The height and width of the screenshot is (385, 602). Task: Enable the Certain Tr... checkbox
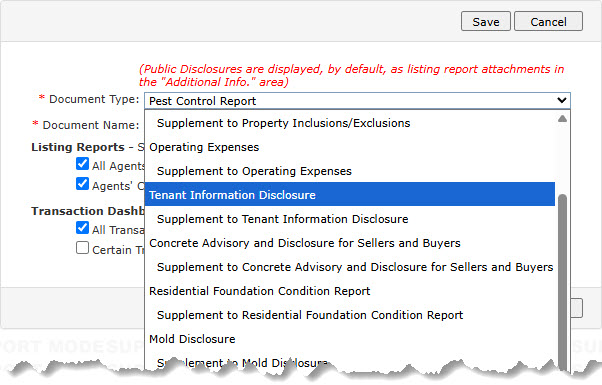82,248
